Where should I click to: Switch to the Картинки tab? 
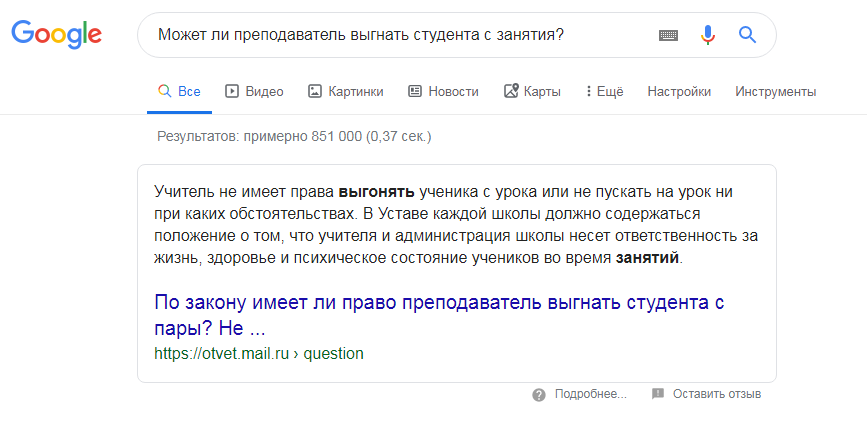coord(346,92)
